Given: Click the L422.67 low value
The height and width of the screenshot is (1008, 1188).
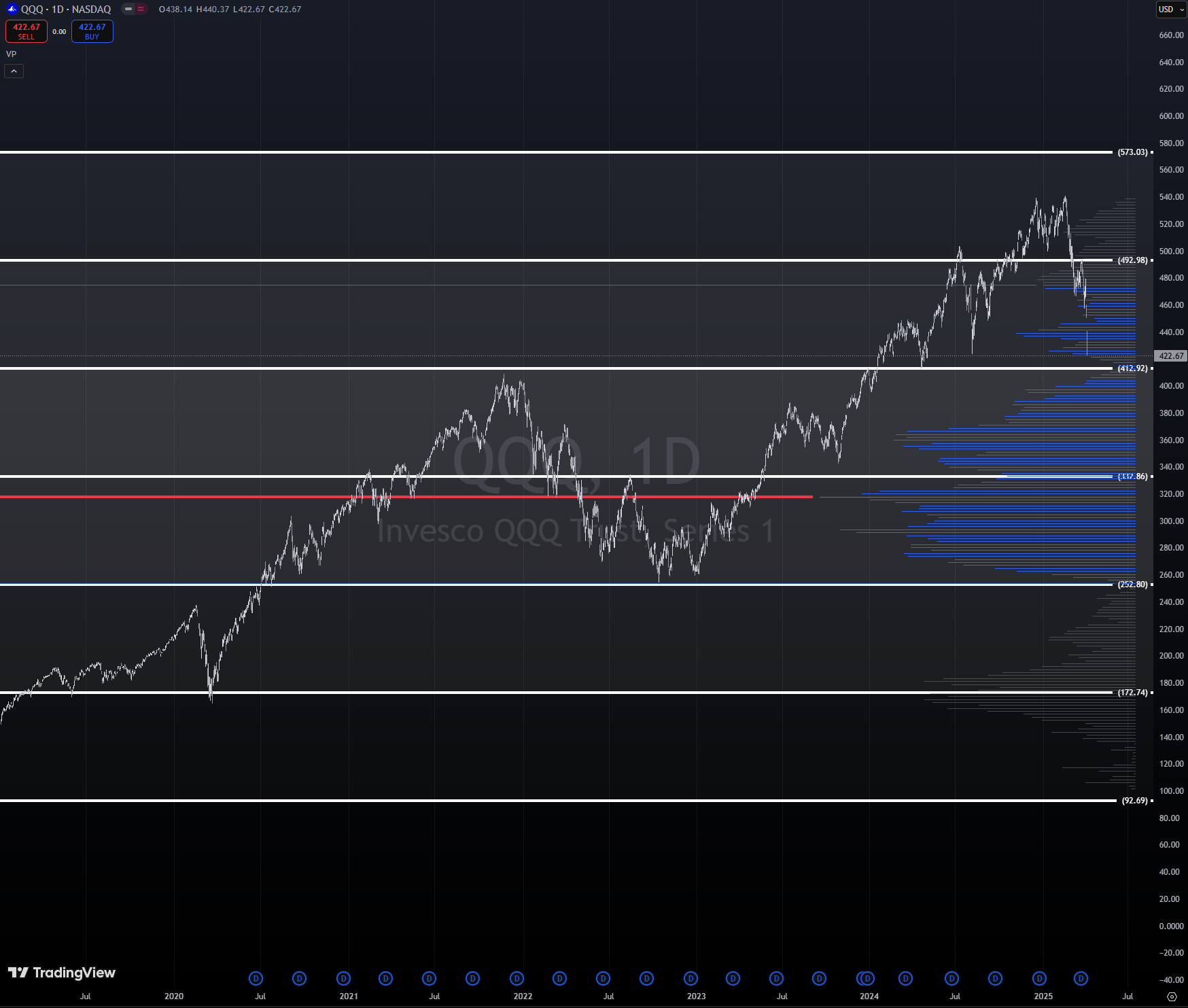Looking at the screenshot, I should point(249,10).
